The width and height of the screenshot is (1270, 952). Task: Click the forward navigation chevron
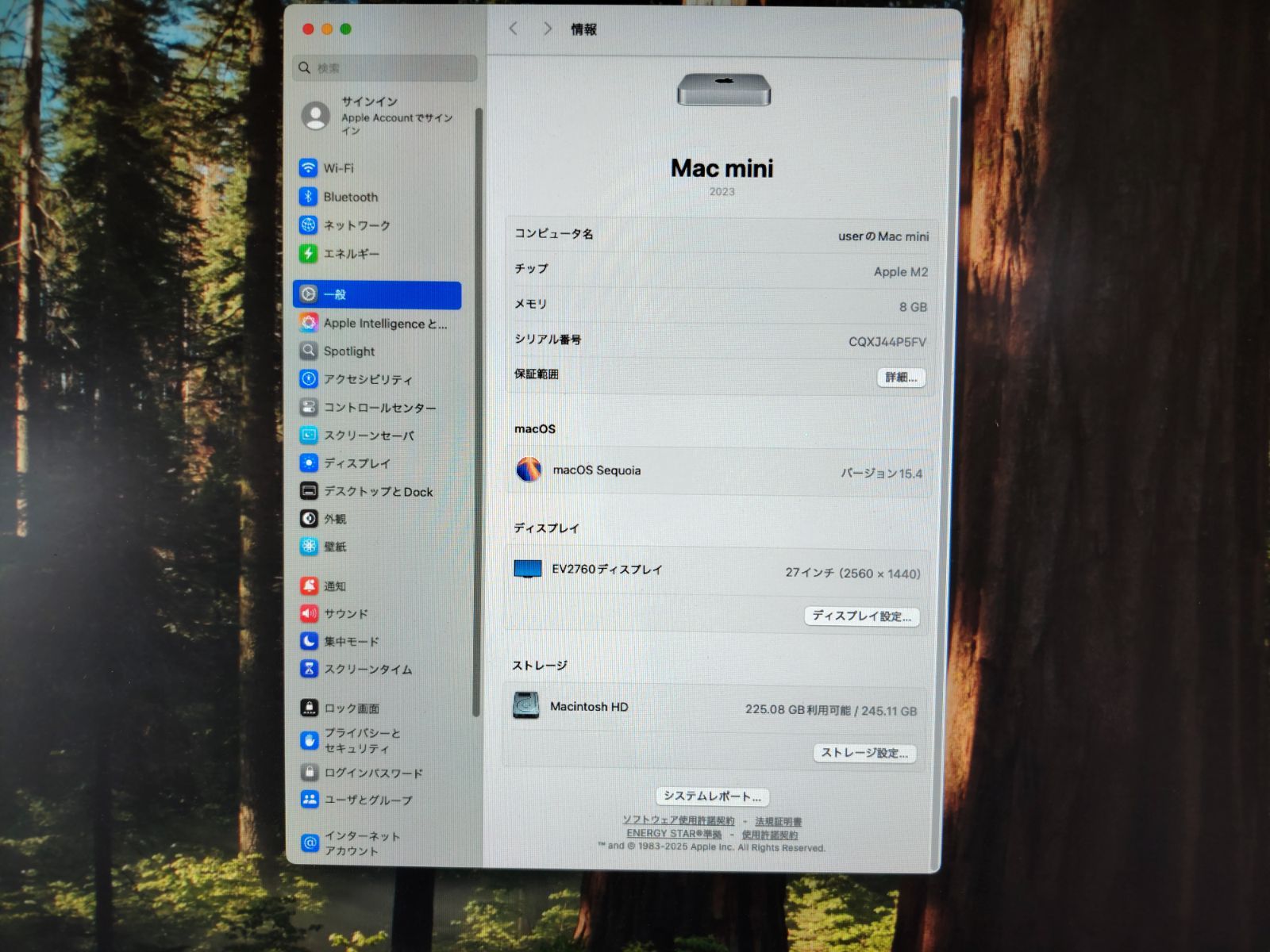point(548,29)
